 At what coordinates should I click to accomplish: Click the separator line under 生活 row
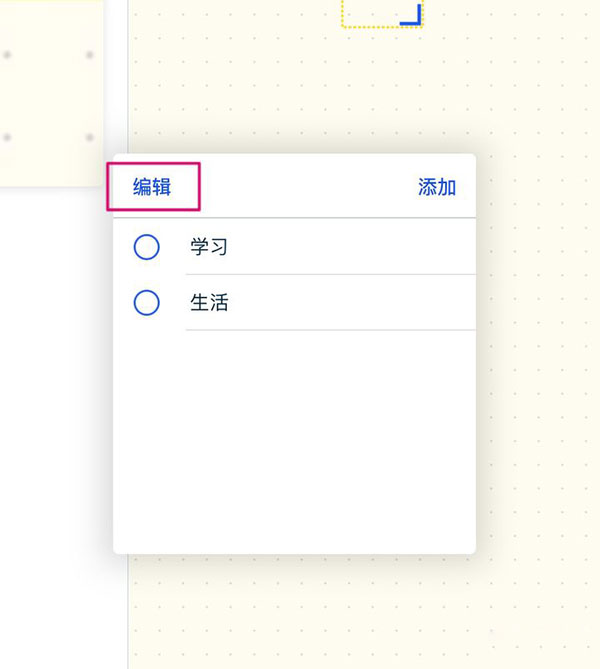coord(330,329)
